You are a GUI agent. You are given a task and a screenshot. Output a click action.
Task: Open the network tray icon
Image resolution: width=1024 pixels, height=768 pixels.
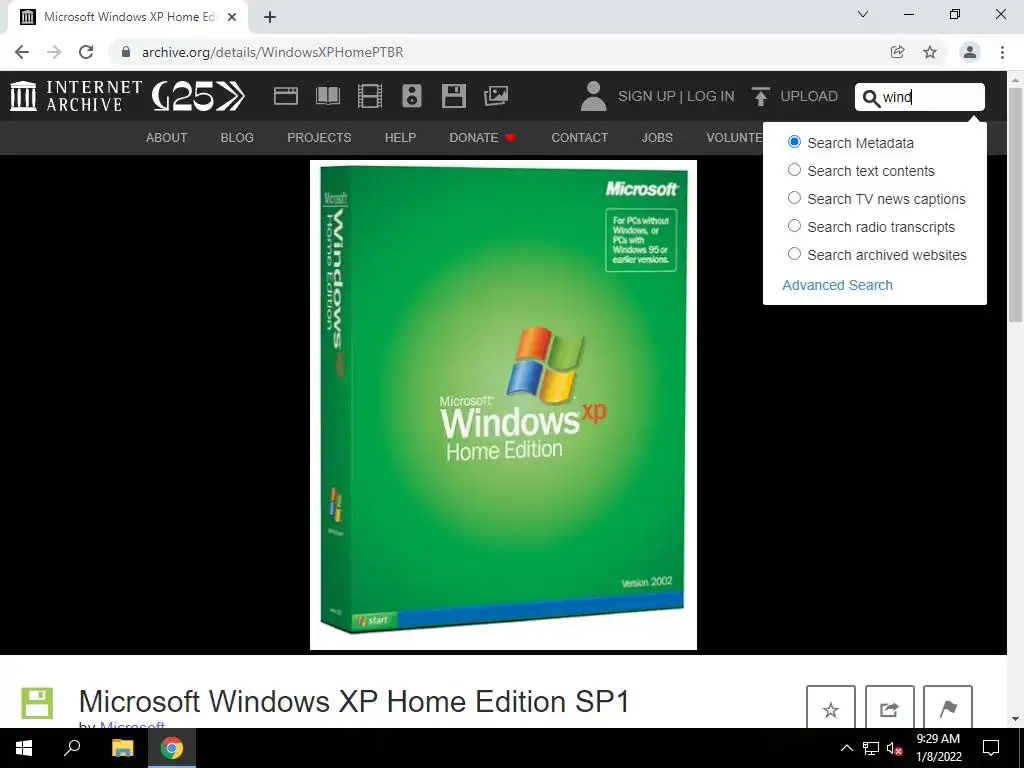click(871, 748)
